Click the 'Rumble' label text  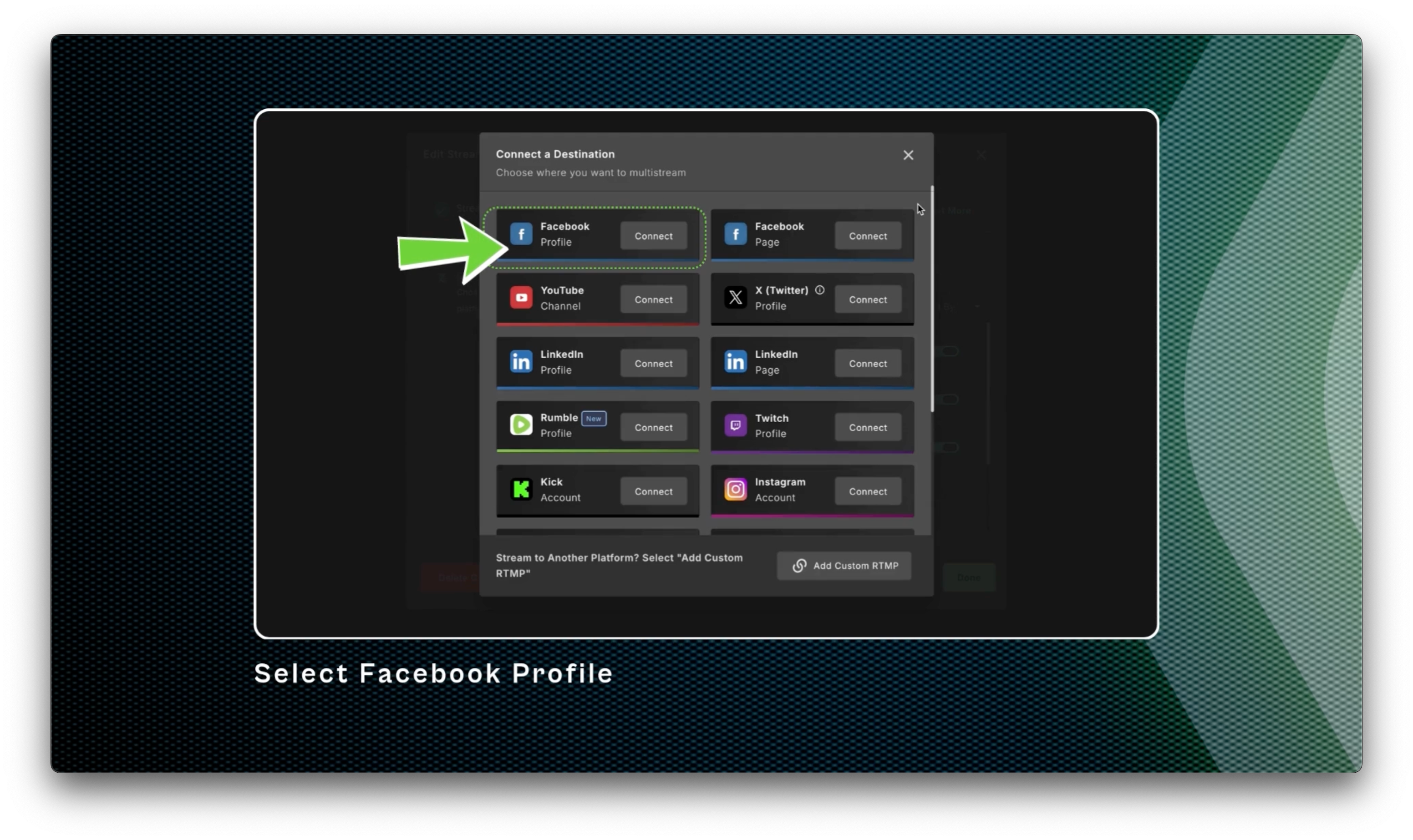pyautogui.click(x=559, y=418)
